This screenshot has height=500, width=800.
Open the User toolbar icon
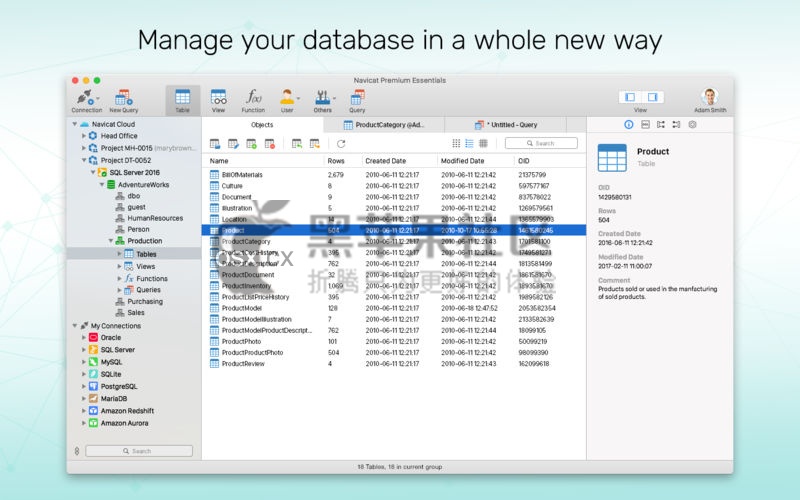[288, 101]
